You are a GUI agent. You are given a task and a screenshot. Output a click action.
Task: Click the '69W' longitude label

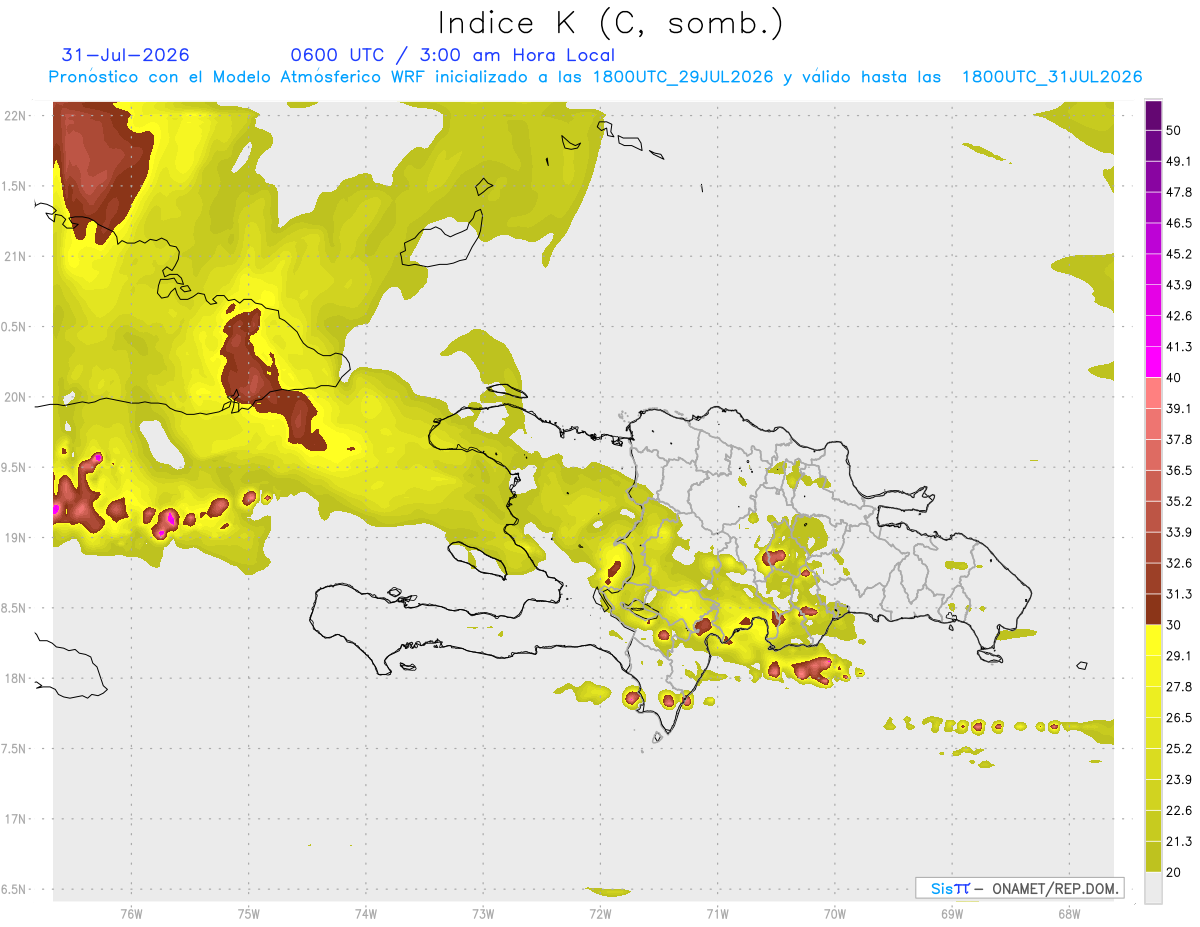pyautogui.click(x=952, y=913)
